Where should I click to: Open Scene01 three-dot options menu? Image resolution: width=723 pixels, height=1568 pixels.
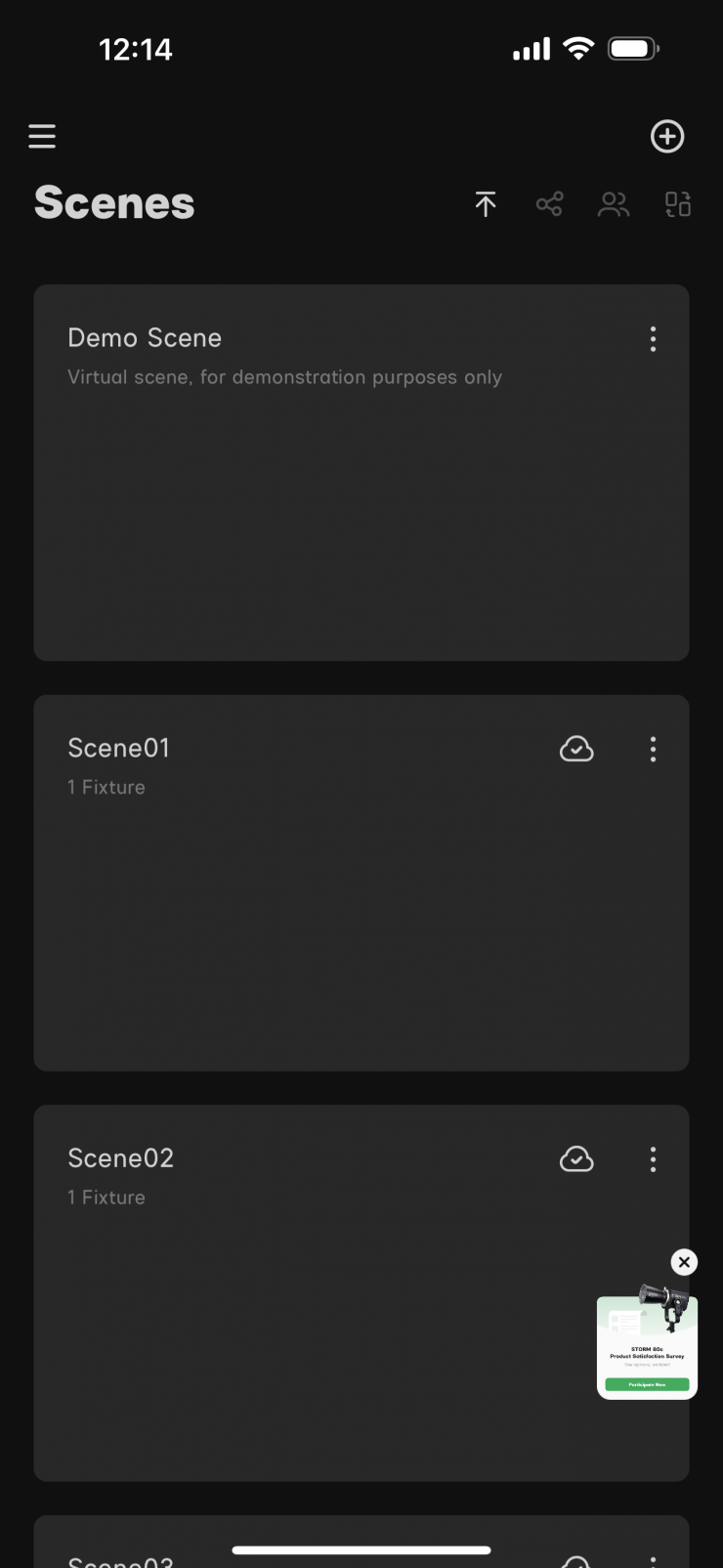(x=653, y=750)
